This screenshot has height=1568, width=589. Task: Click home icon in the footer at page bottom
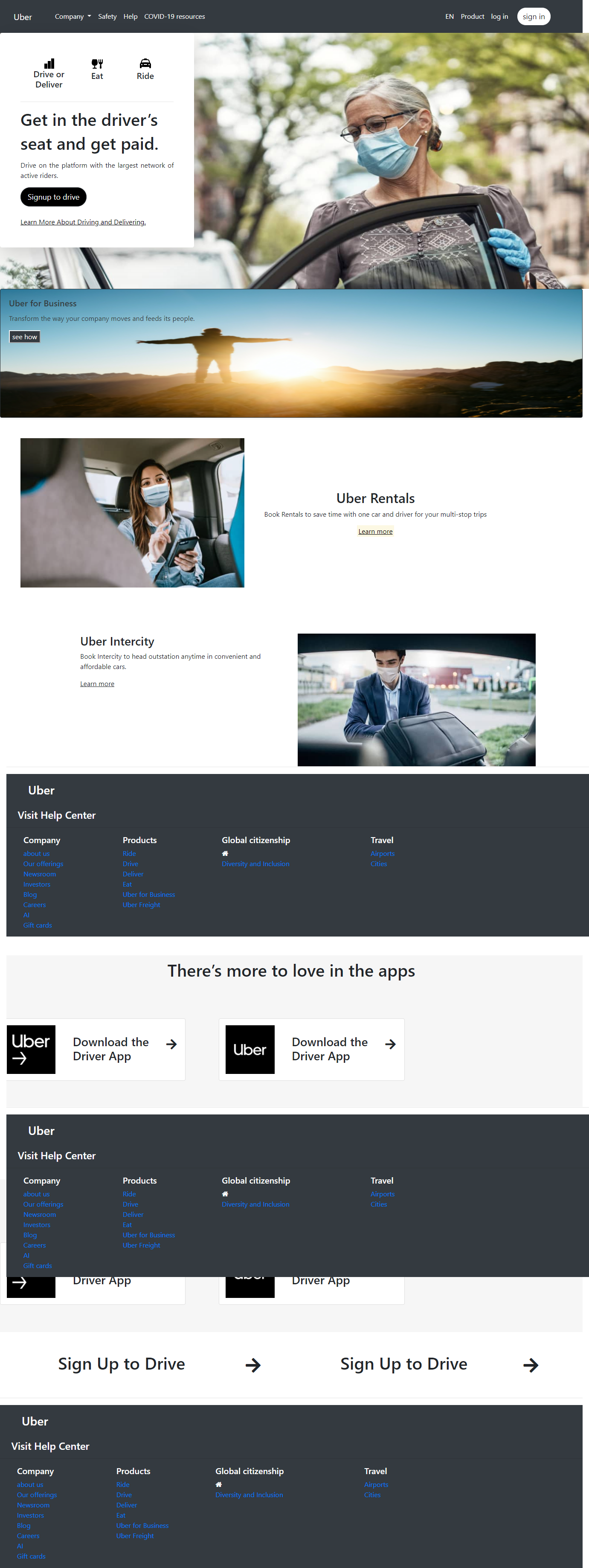pos(218,1485)
